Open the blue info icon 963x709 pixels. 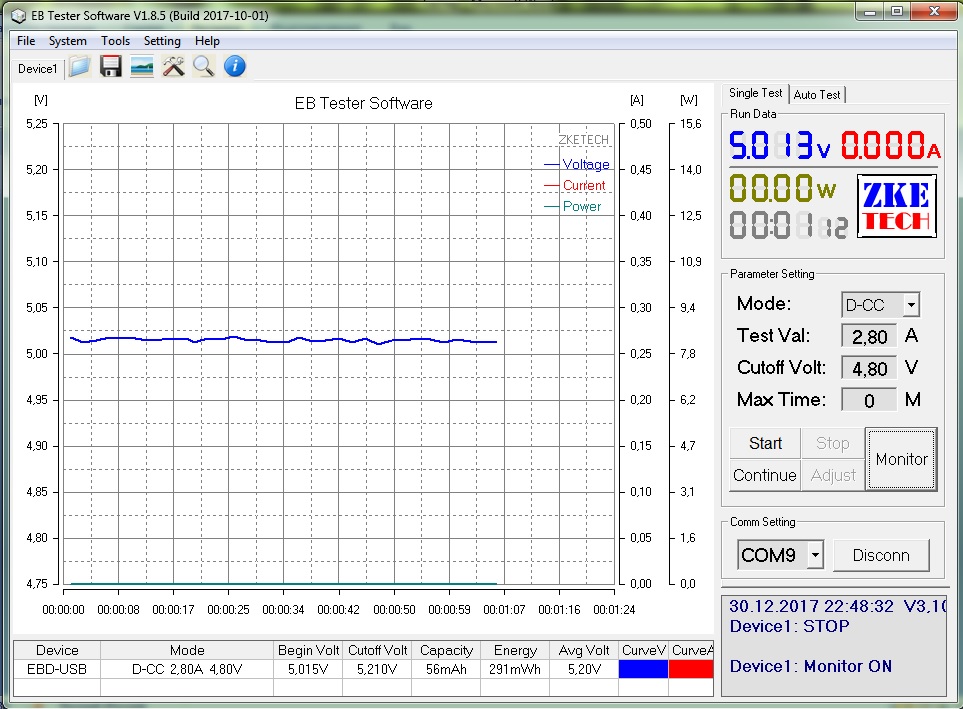coord(235,66)
